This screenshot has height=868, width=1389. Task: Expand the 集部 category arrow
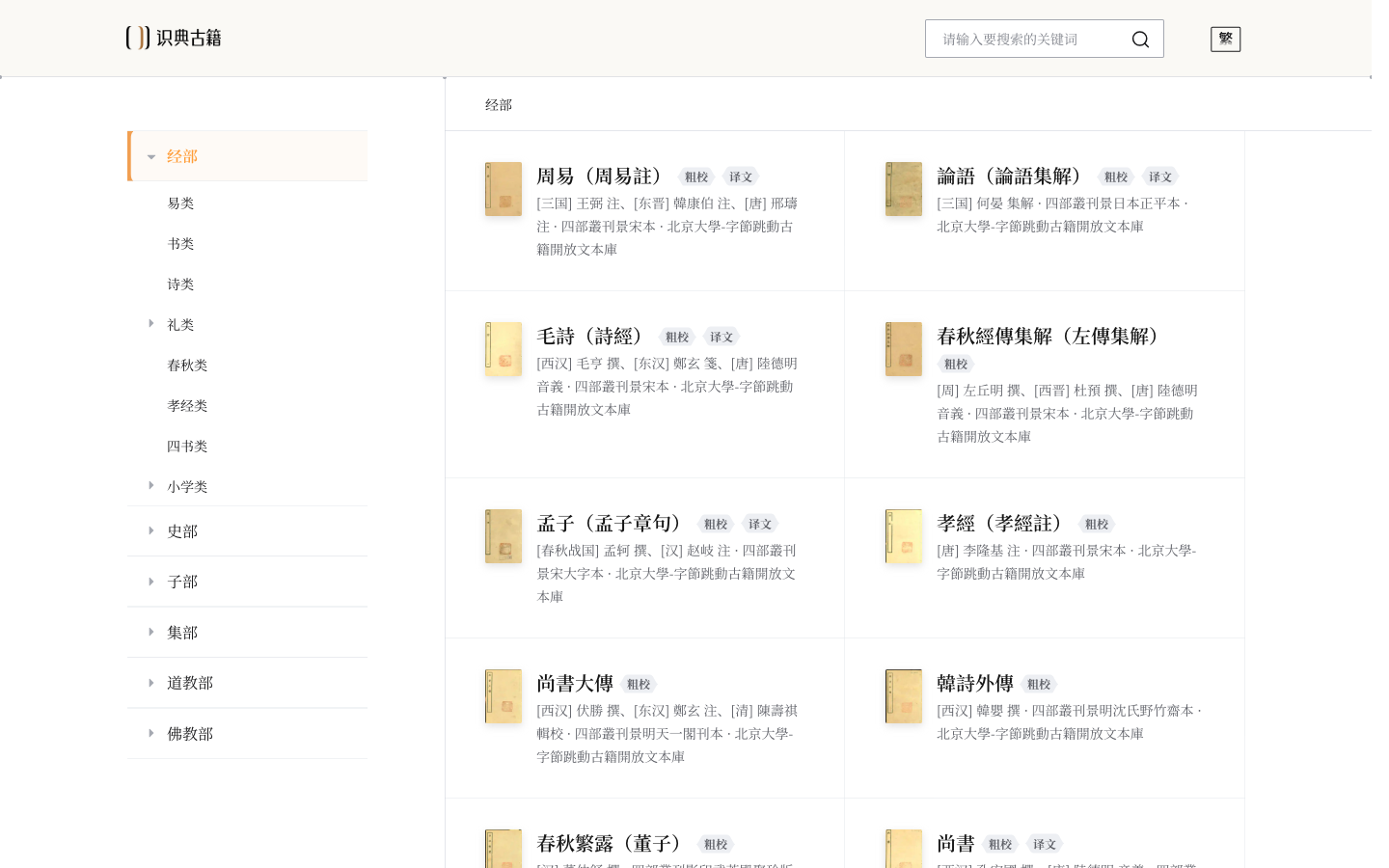(151, 632)
